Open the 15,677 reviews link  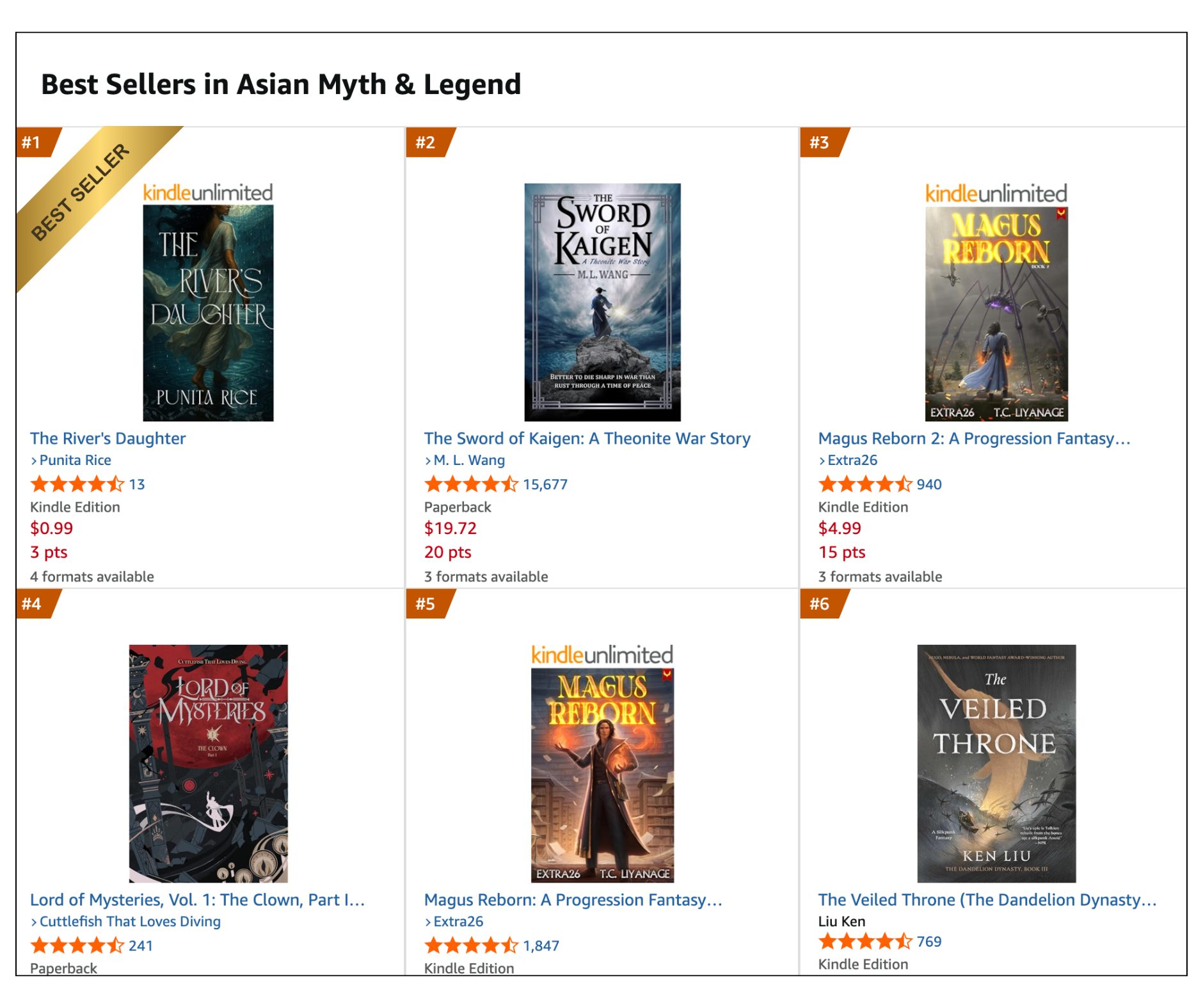(545, 484)
